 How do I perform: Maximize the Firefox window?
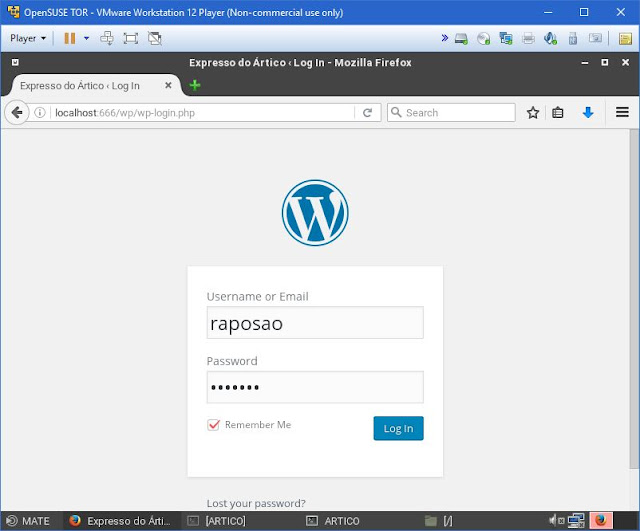[x=605, y=62]
